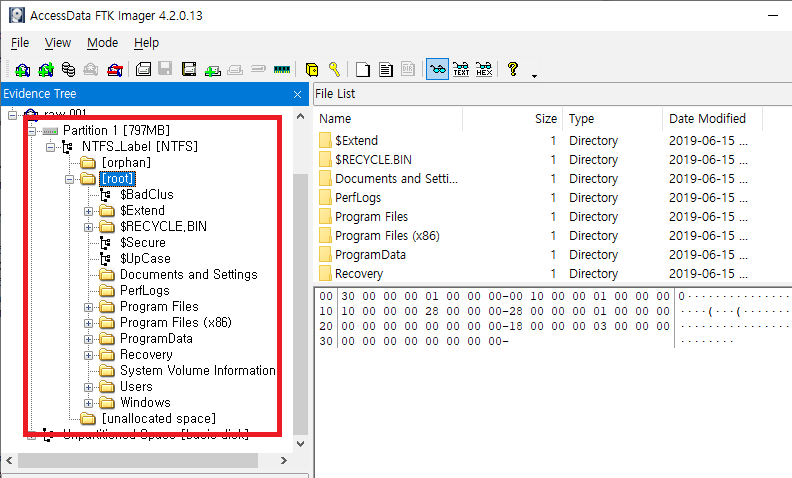Click the Remove Evidence Item toolbar icon

point(91,70)
